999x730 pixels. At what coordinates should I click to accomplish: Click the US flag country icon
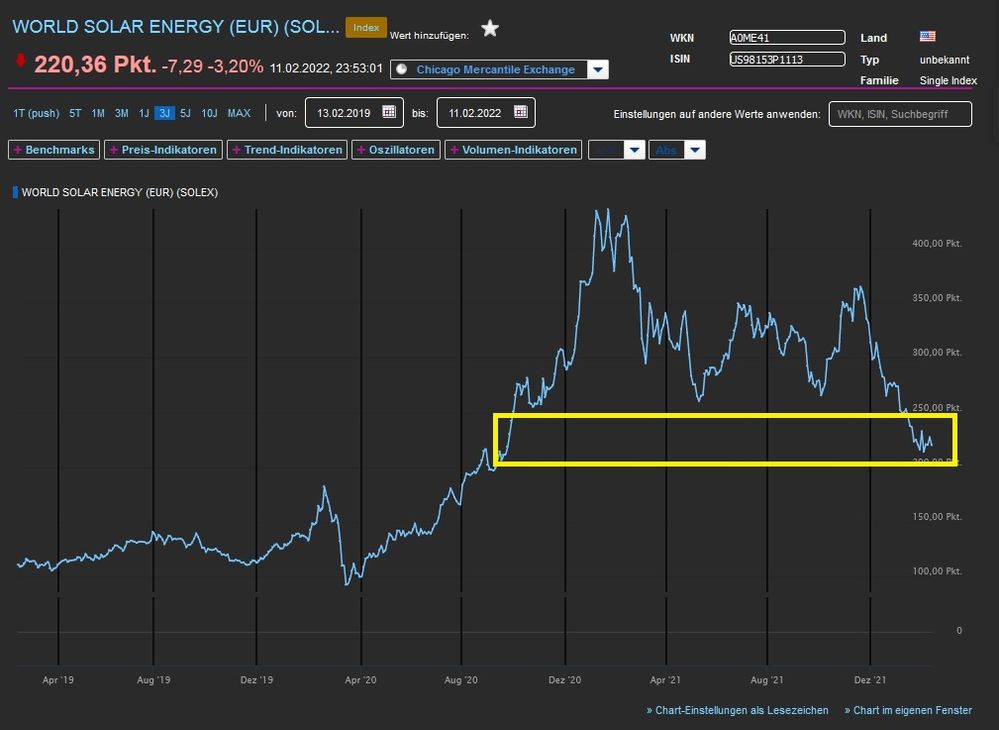928,37
